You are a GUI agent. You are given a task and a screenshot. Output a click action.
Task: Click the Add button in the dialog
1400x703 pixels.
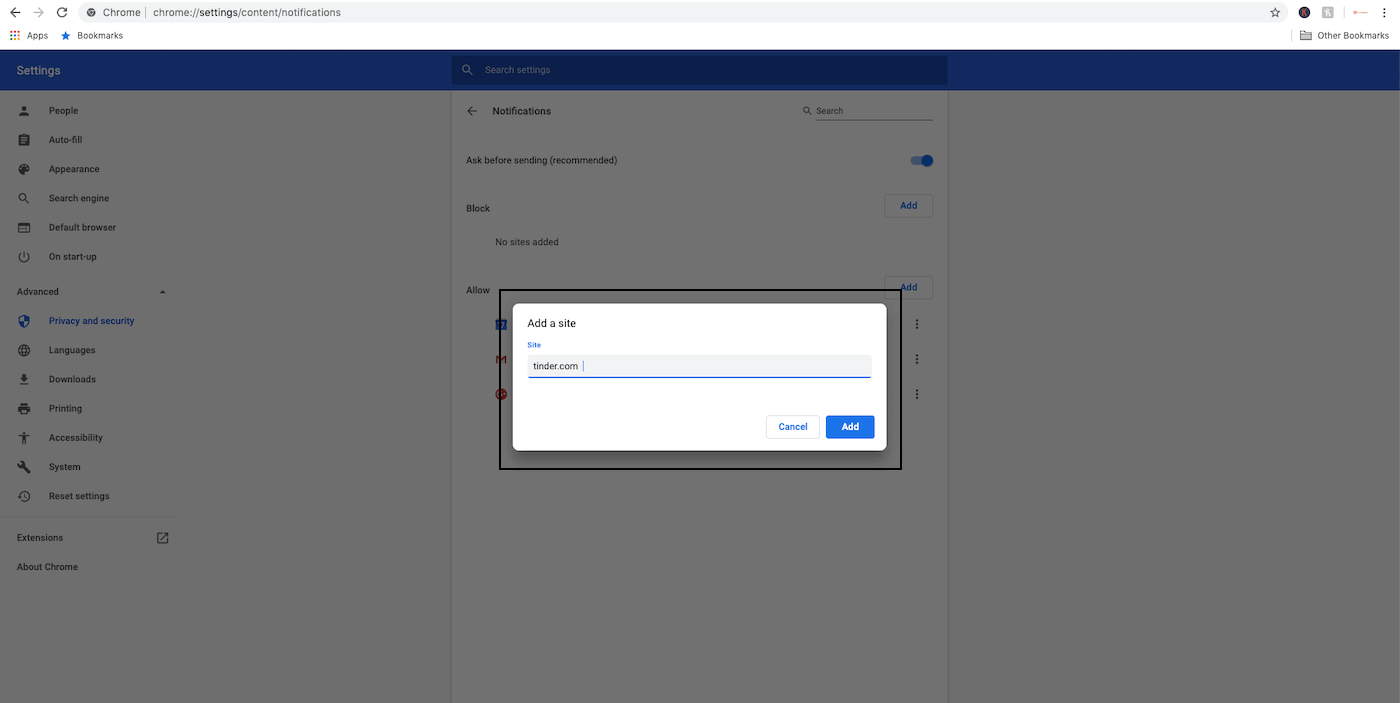coord(850,427)
